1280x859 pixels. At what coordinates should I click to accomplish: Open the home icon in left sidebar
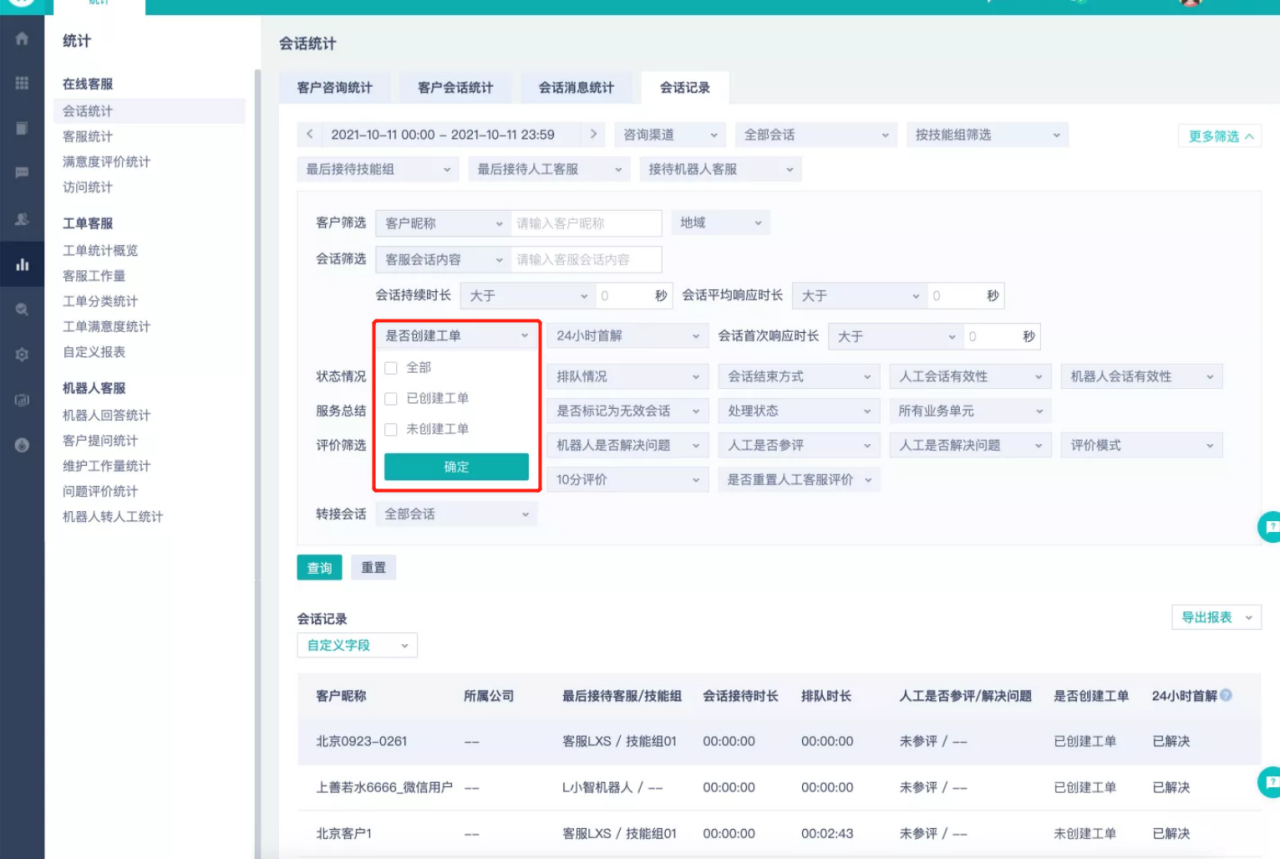(22, 40)
